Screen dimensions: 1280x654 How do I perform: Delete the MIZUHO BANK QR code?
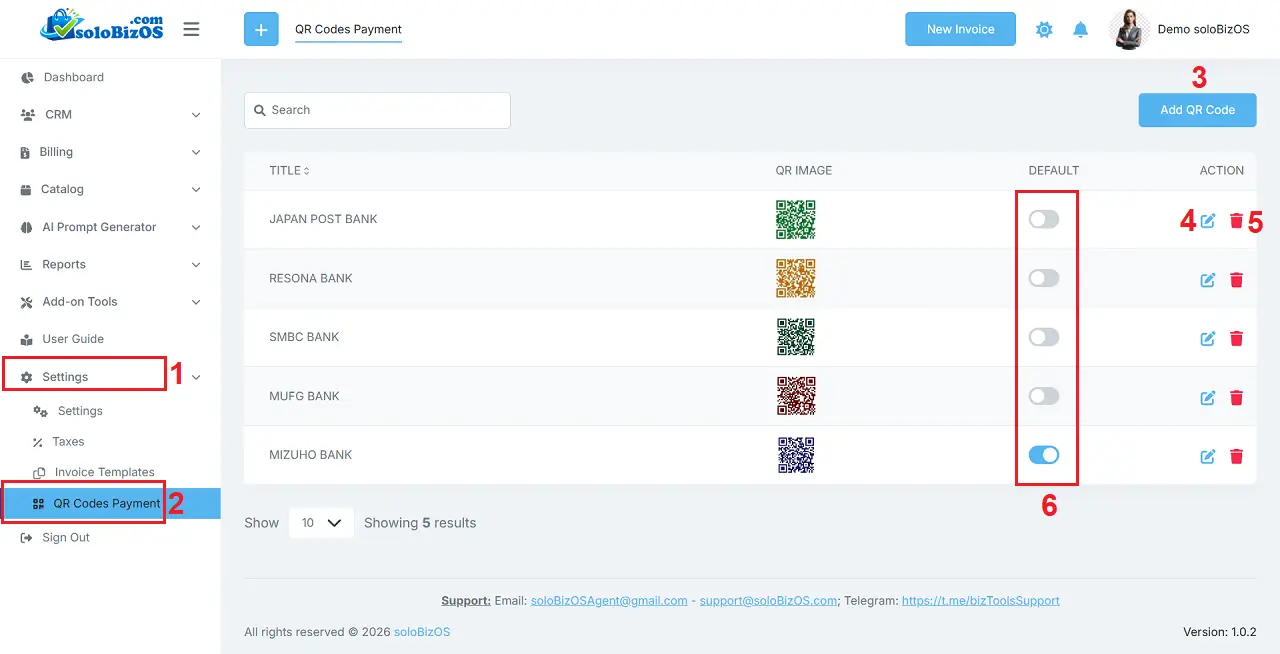[x=1236, y=457]
